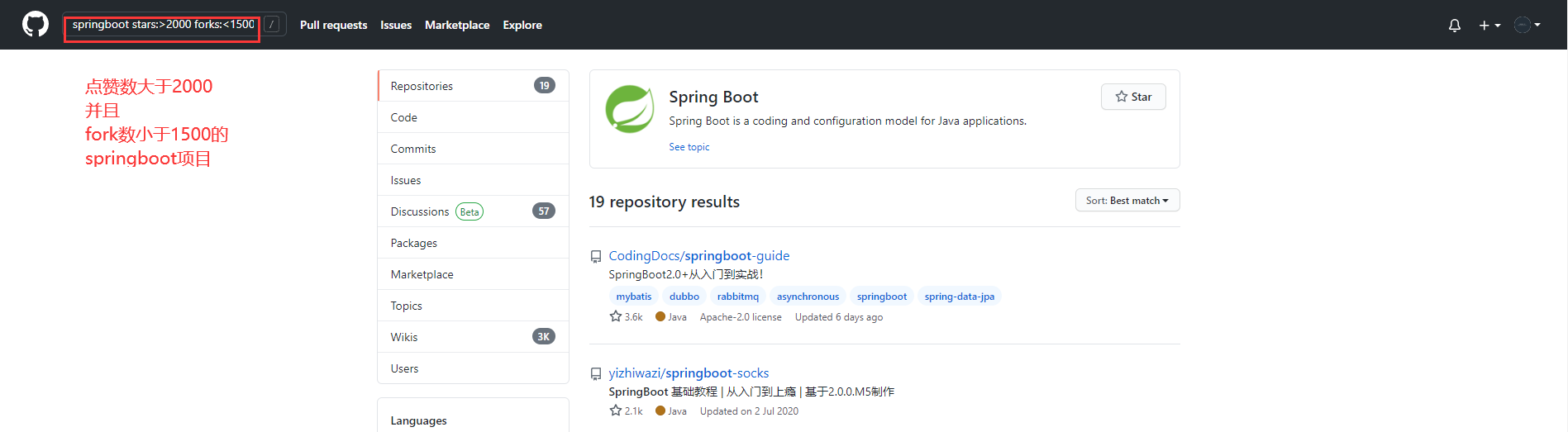Screen dimensions: 1568x432
Task: Click the 3K wikis count badge
Action: [x=544, y=336]
